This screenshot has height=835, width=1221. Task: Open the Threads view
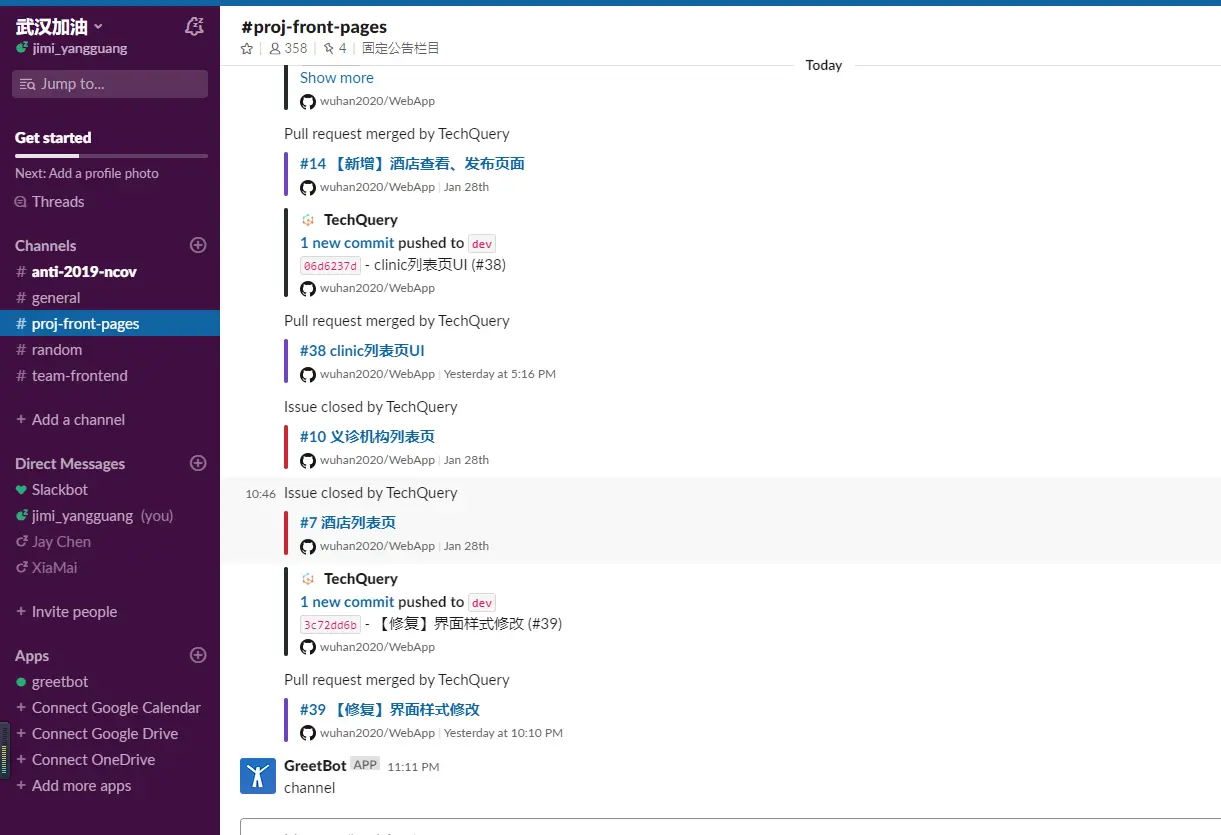tap(58, 201)
